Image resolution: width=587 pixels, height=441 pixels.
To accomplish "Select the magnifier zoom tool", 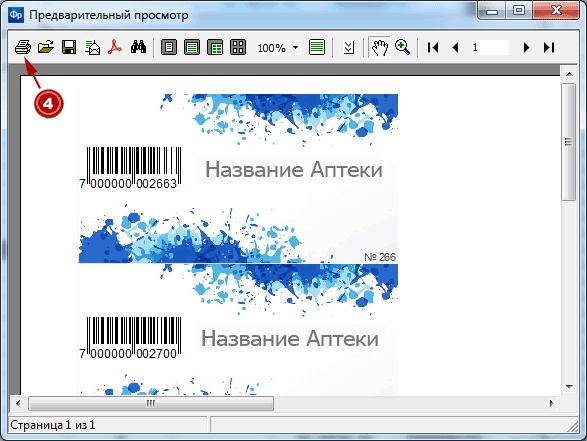I will (x=402, y=48).
